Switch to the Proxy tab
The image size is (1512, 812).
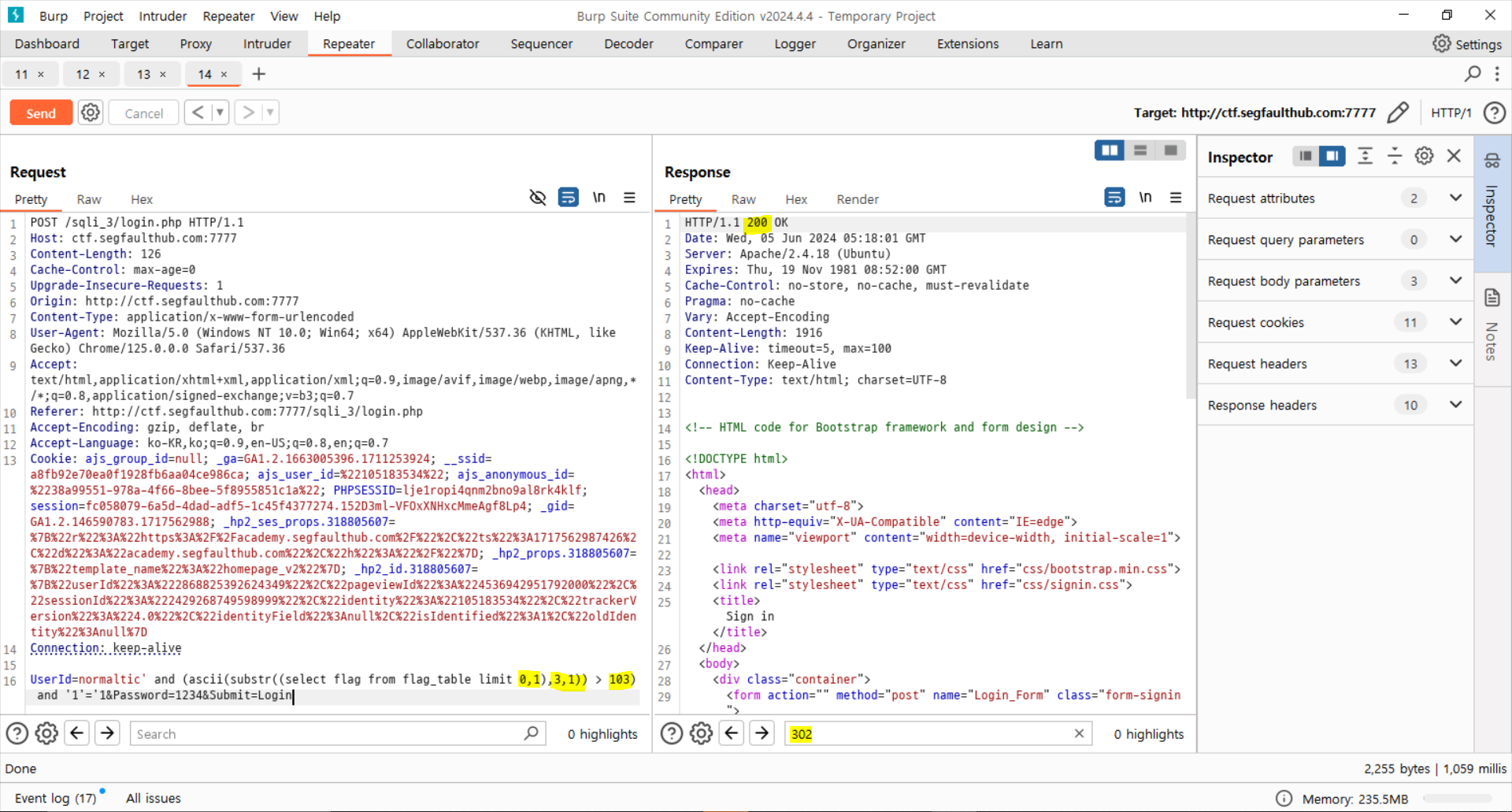click(195, 44)
